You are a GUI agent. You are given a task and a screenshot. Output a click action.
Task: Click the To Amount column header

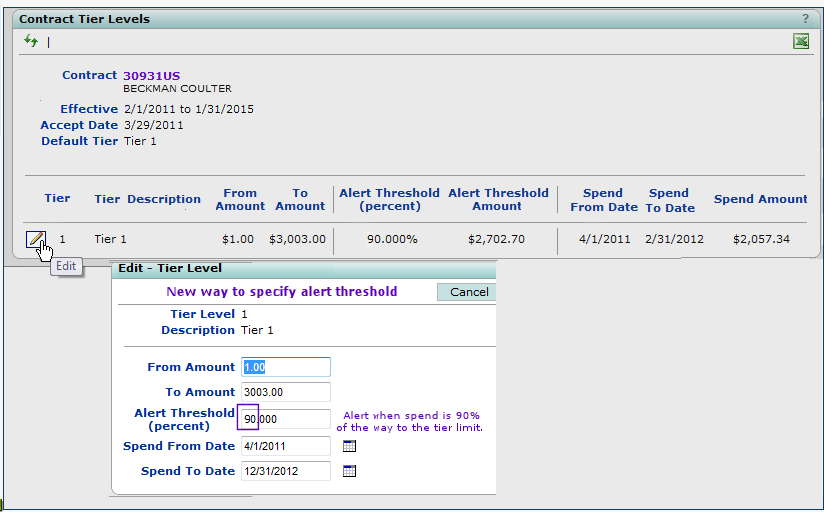click(300, 199)
